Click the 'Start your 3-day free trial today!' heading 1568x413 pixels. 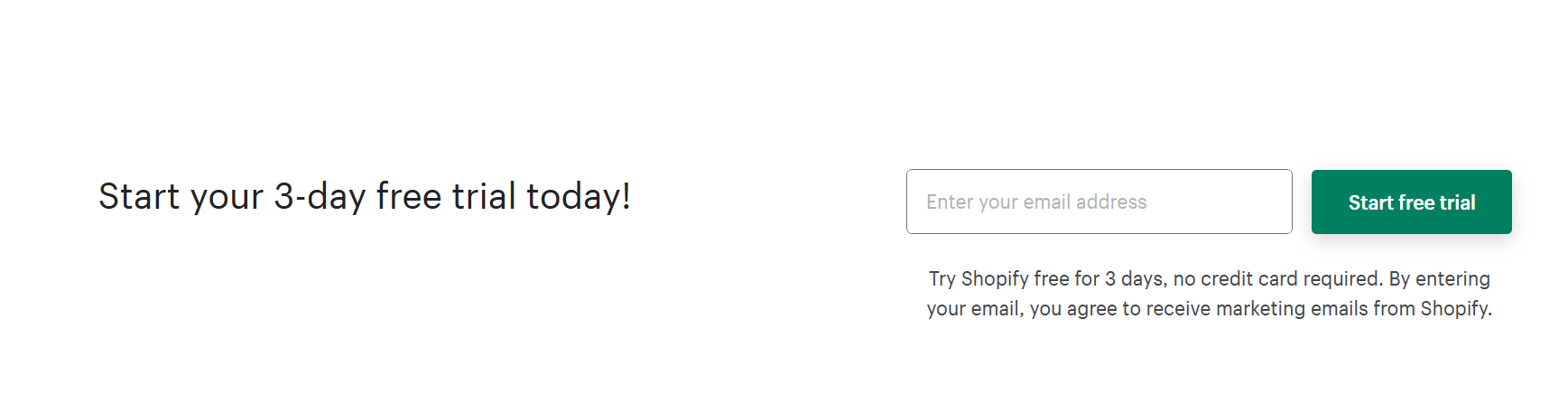click(x=364, y=197)
